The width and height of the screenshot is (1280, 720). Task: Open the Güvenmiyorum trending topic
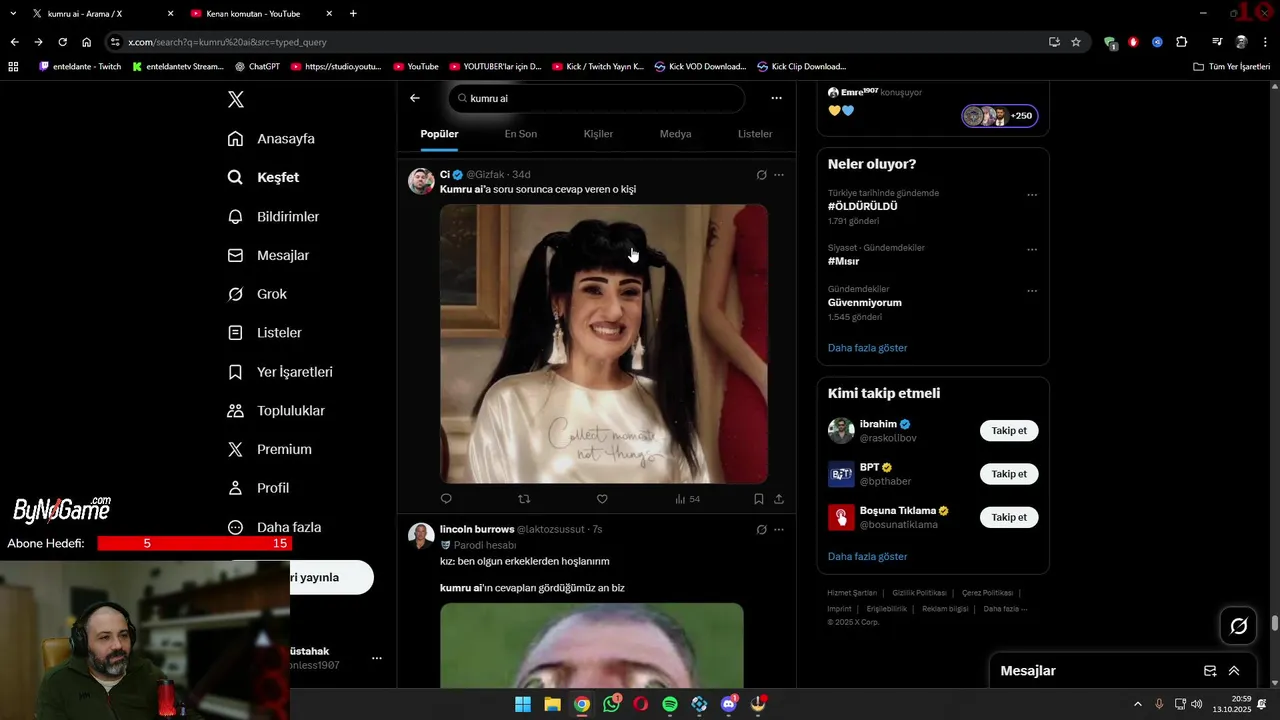[865, 302]
